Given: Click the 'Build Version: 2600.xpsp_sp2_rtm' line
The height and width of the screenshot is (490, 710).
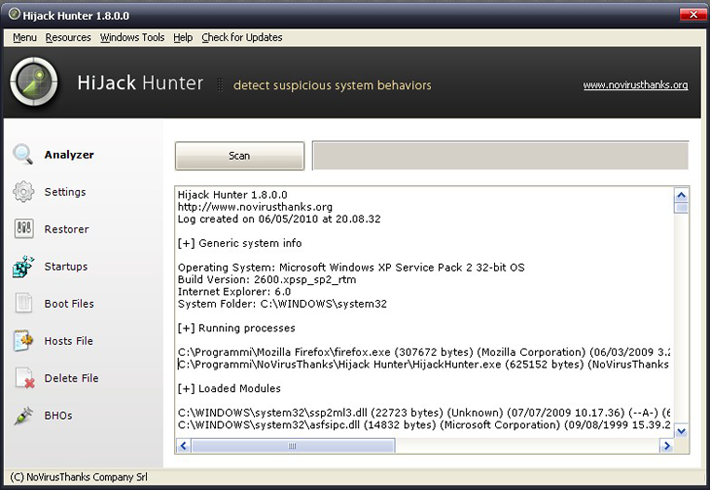Looking at the screenshot, I should 267,279.
